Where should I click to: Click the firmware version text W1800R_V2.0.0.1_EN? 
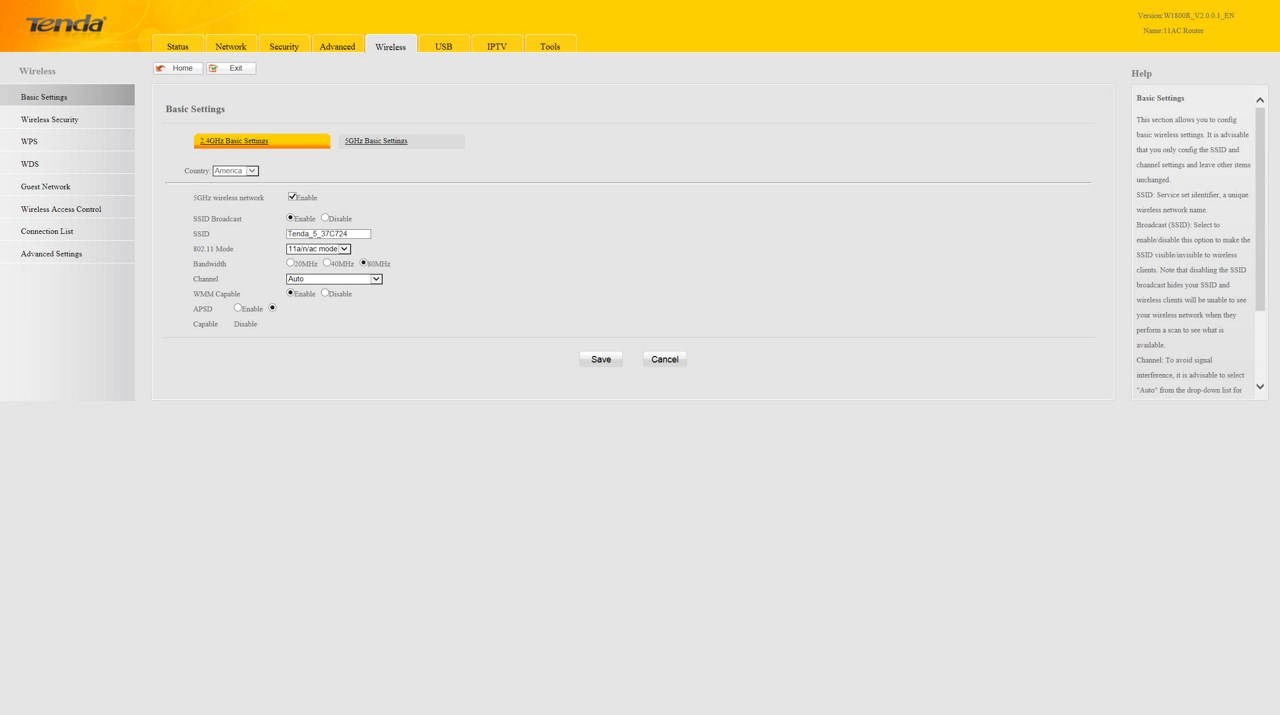click(x=1199, y=16)
